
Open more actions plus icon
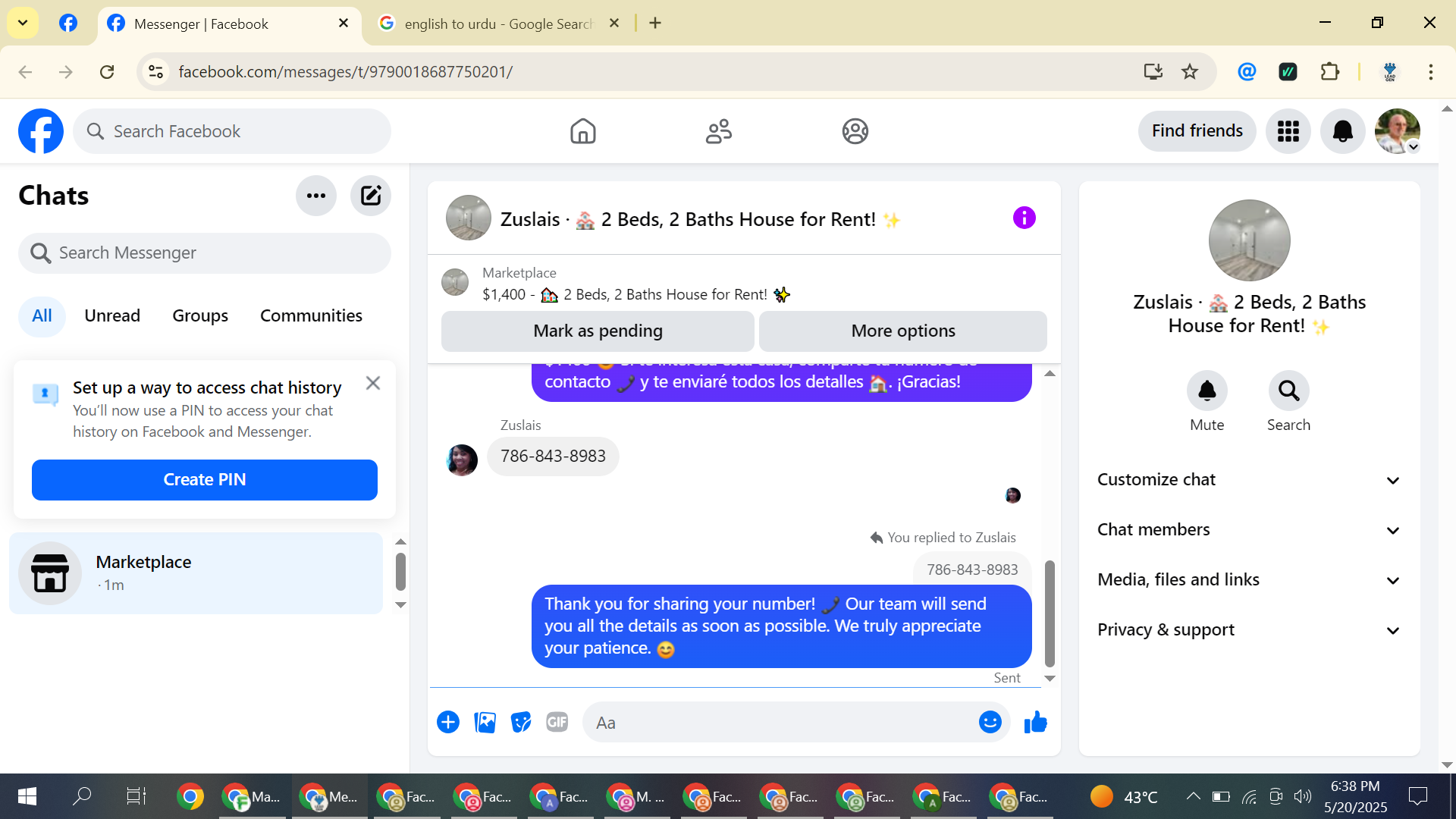point(448,723)
